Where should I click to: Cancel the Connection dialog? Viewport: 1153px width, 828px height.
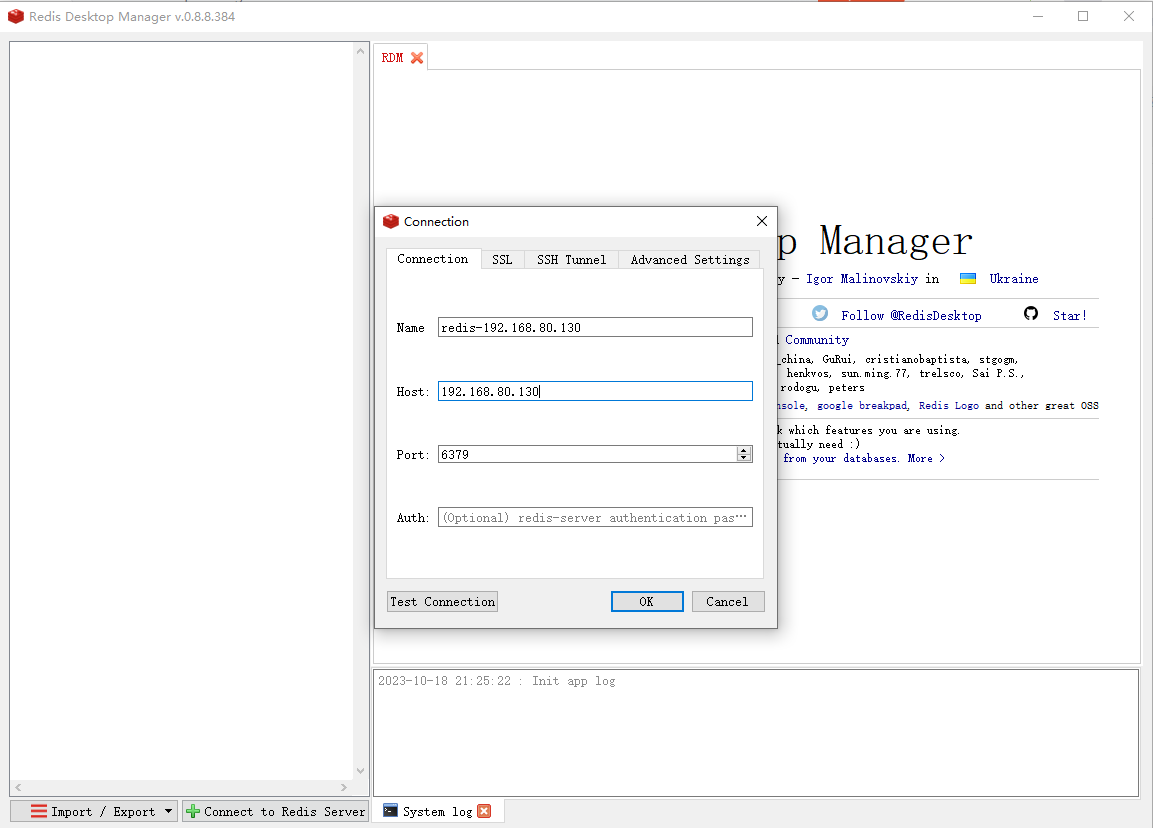coord(728,602)
